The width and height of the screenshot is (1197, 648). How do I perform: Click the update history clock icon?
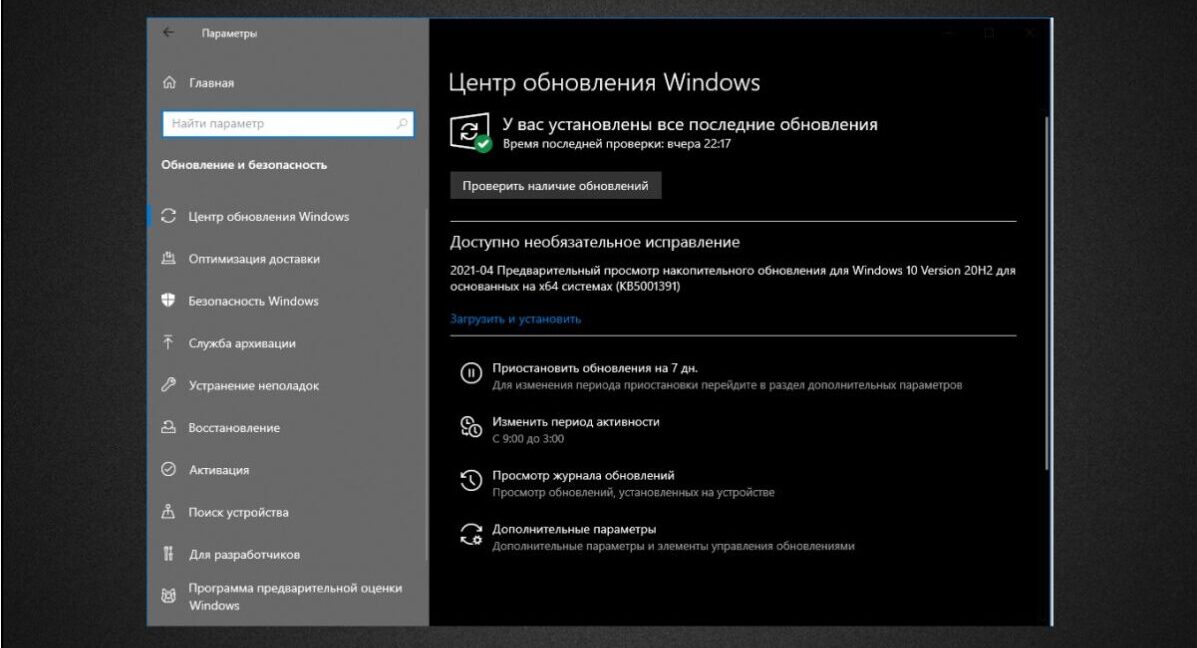[x=471, y=480]
